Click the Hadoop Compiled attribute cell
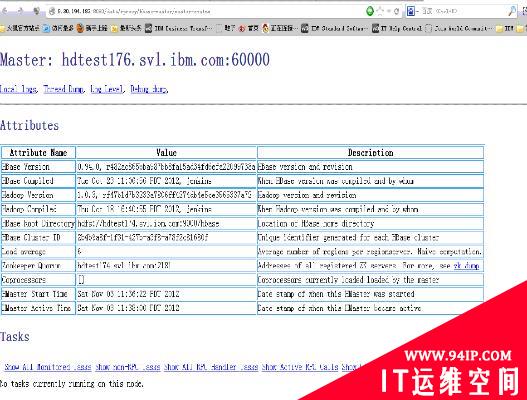527x400 pixels. pyautogui.click(x=38, y=209)
